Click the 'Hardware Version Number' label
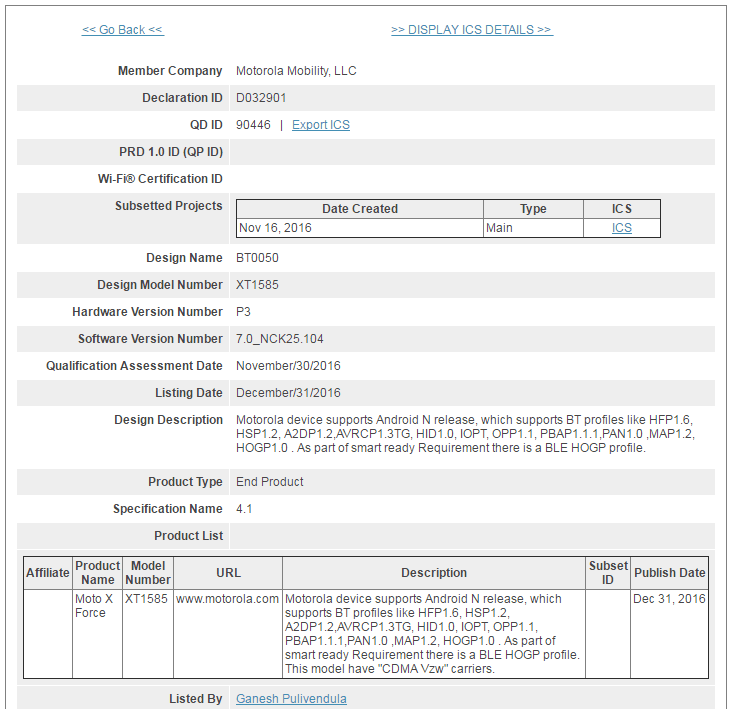This screenshot has width=735, height=709. tap(148, 312)
